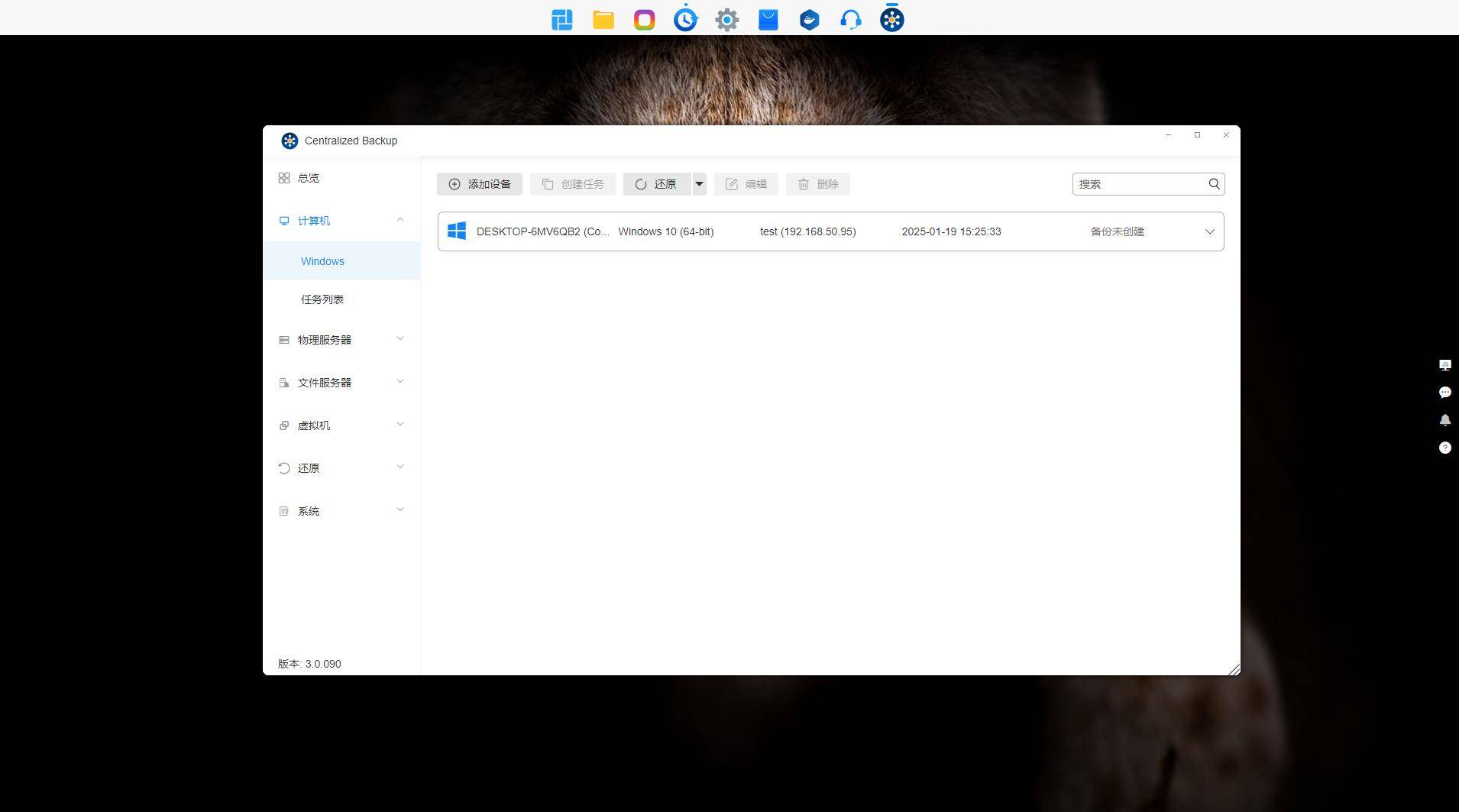Expand the 虚拟机 sidebar section
The image size is (1459, 812).
pyautogui.click(x=400, y=425)
